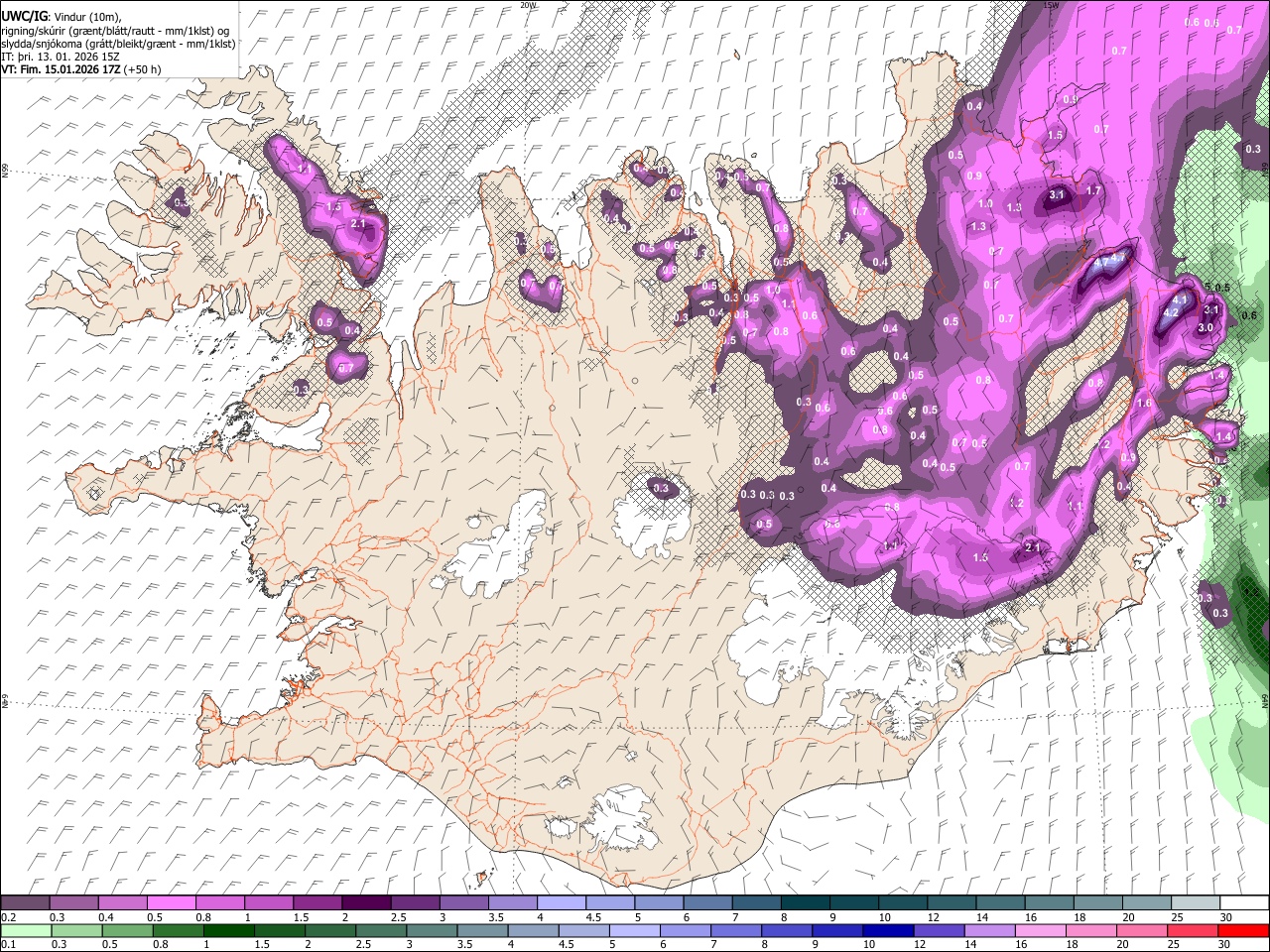Screen dimensions: 1270x952
Task: Select the dark teal 9 swatch, upper legend row
Action: [x=852, y=902]
